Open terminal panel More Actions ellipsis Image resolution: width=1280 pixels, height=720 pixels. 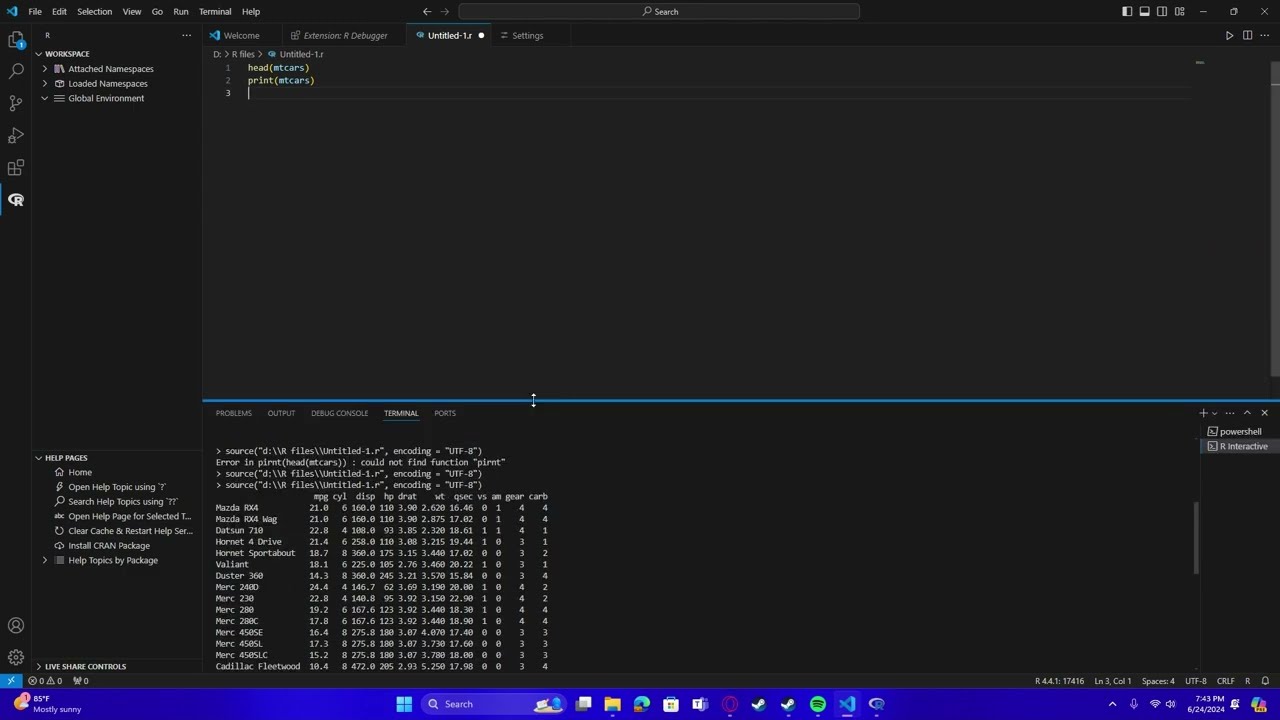point(1230,413)
